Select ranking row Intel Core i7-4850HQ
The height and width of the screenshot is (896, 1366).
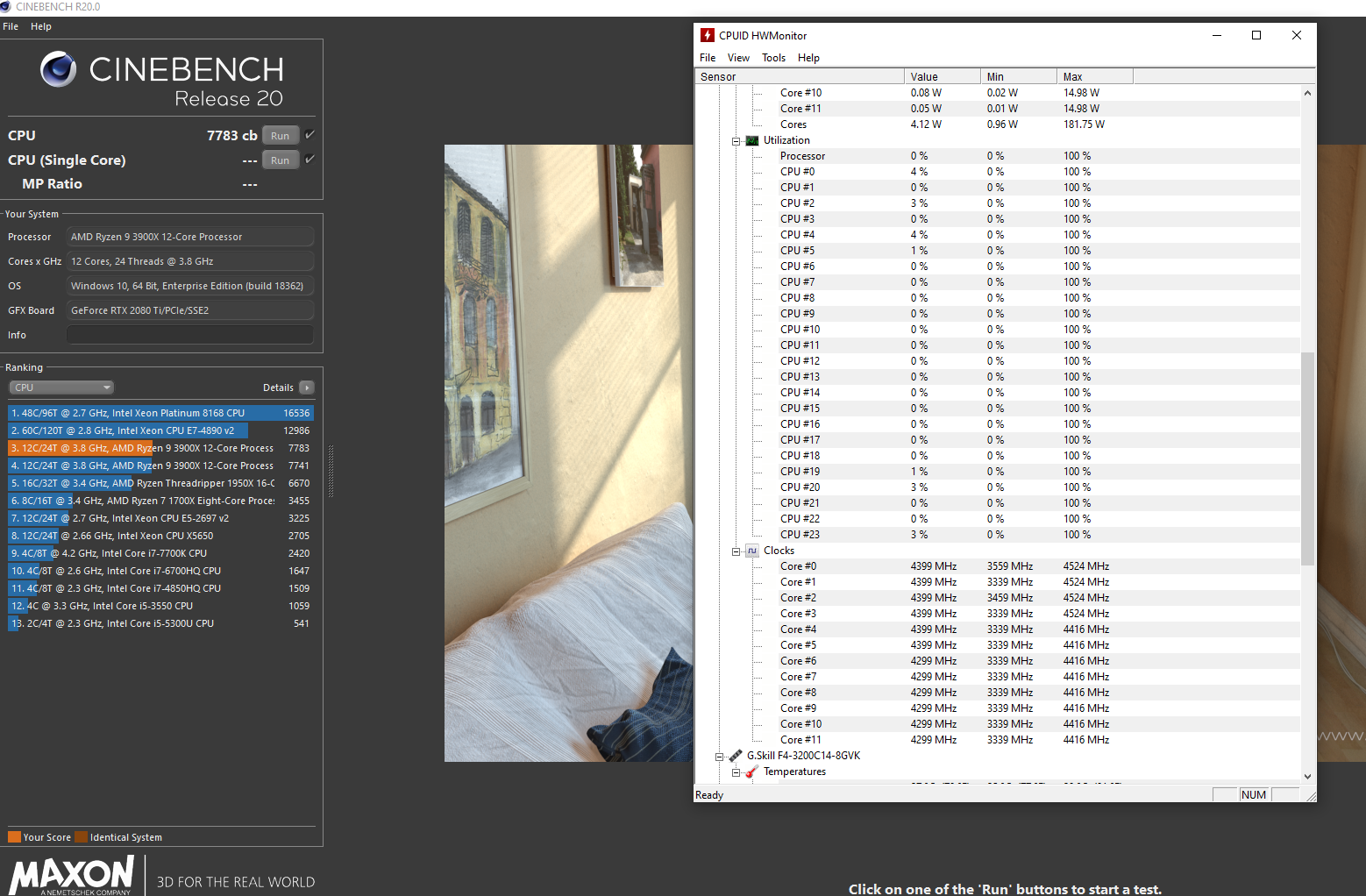click(161, 588)
